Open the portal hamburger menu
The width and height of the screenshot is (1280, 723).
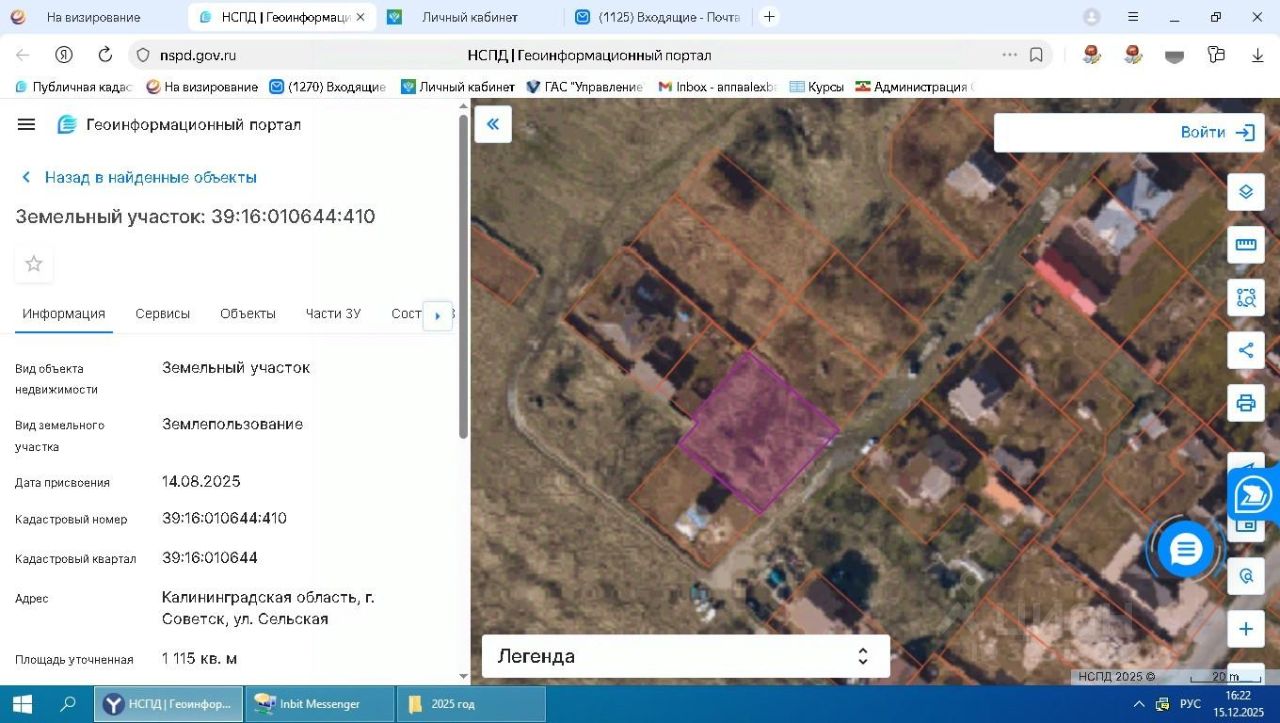pyautogui.click(x=27, y=124)
